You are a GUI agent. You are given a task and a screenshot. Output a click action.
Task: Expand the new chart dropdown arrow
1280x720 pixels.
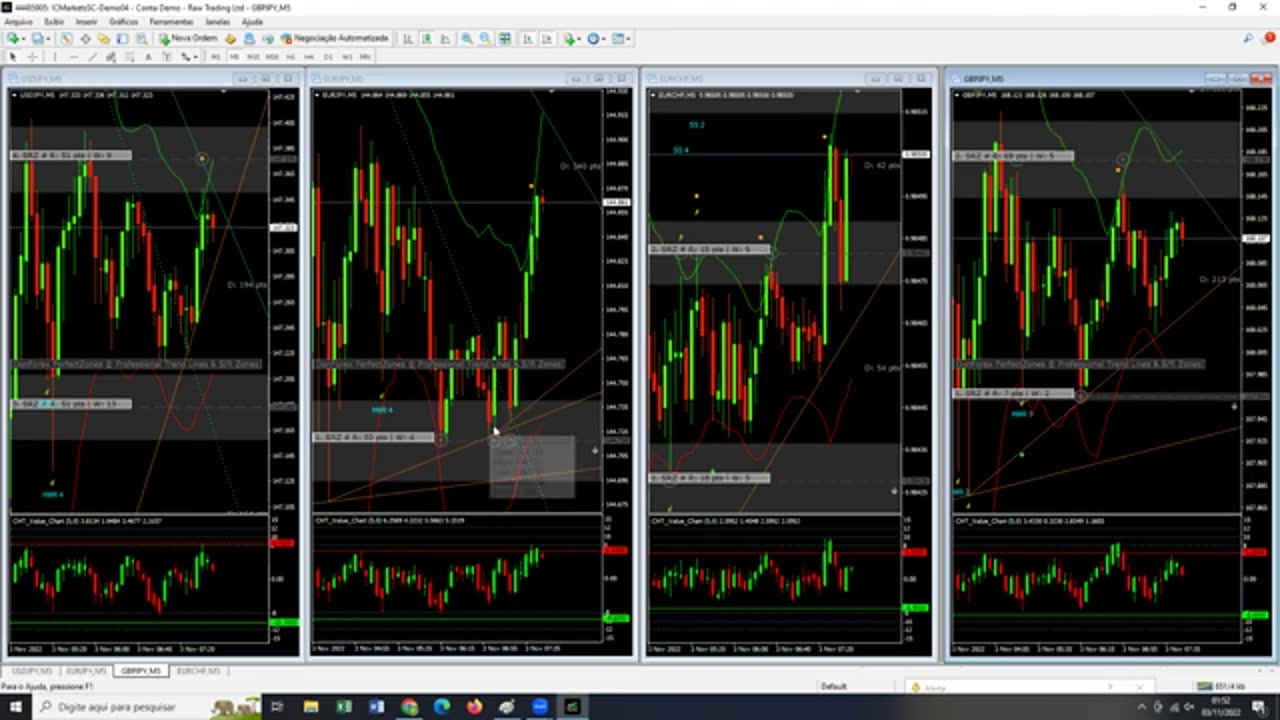[24, 38]
